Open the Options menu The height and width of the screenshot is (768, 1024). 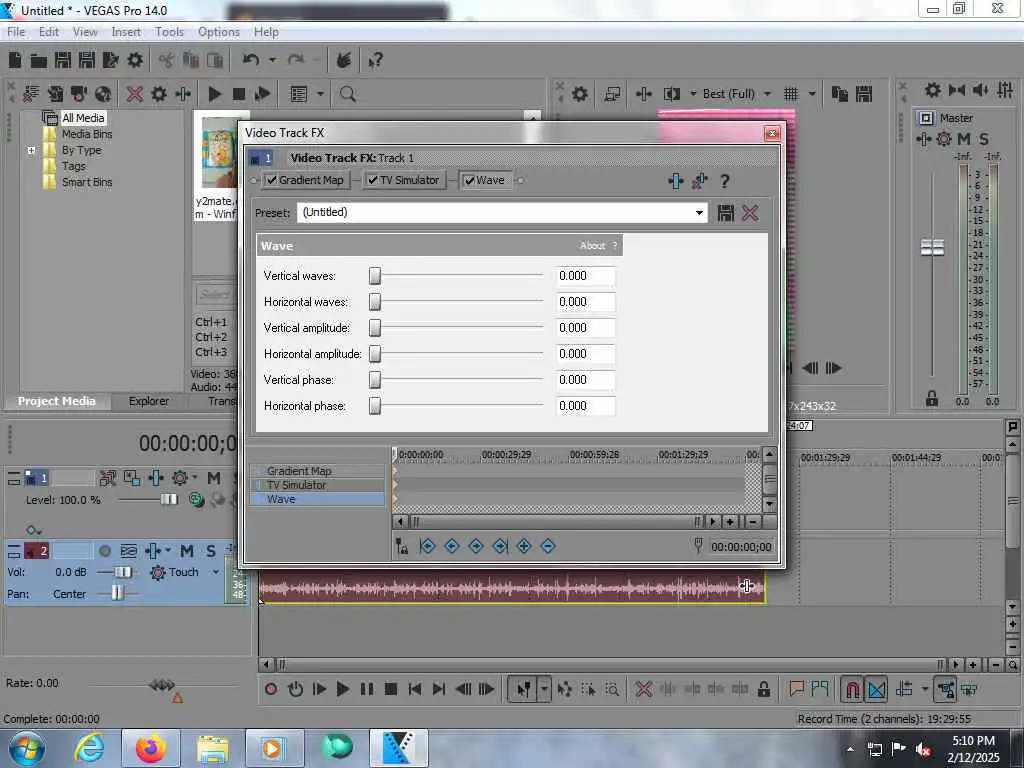tap(219, 31)
